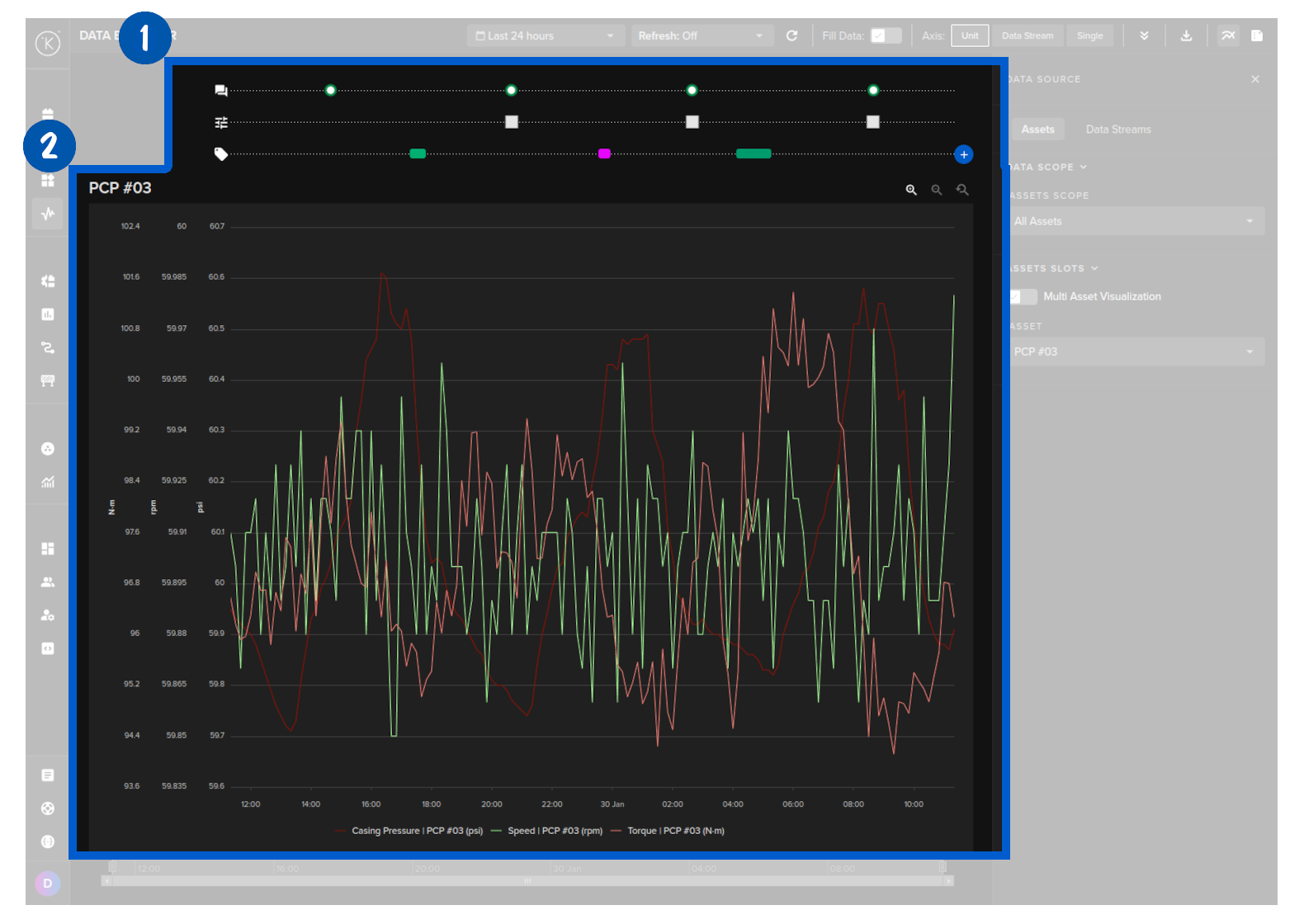
Task: Zoom in on the PCP #03 chart
Action: click(911, 190)
